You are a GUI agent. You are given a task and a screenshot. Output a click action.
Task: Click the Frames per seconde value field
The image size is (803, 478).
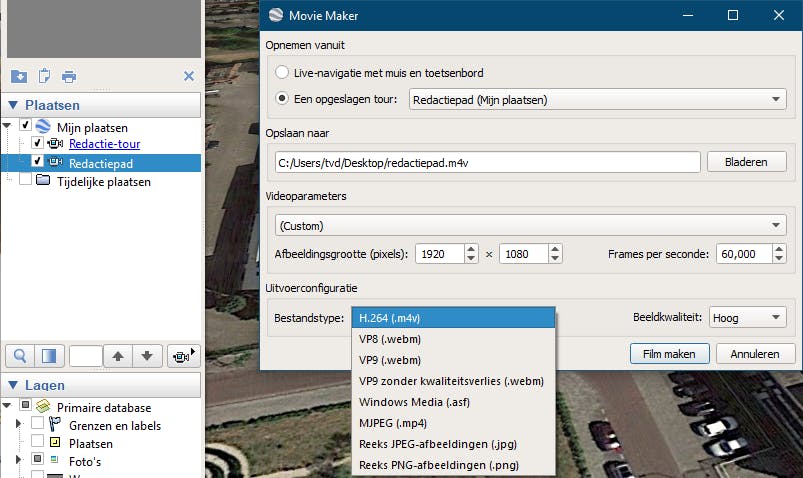click(x=744, y=254)
